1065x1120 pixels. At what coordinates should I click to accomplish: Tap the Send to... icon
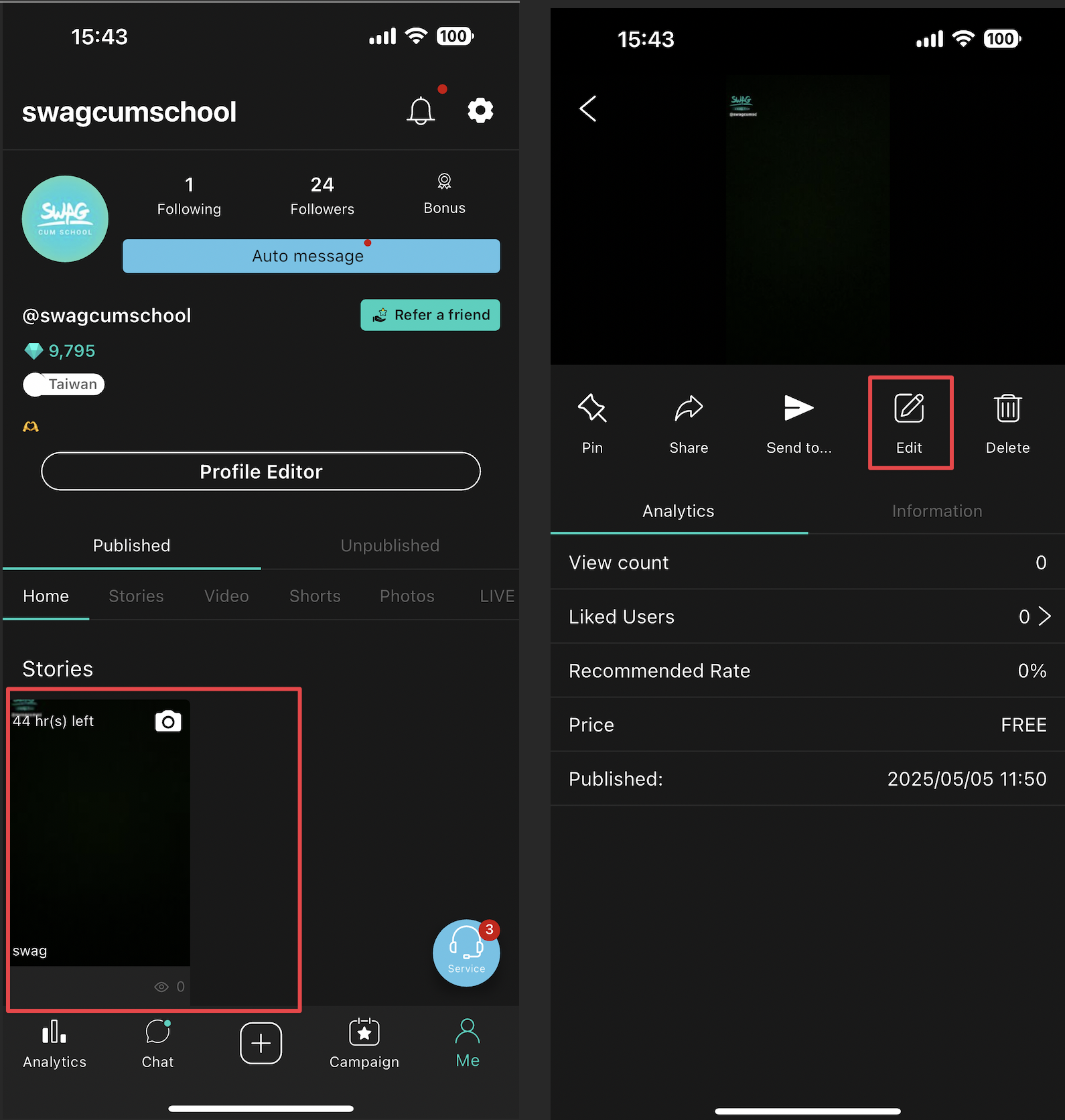[x=798, y=409]
